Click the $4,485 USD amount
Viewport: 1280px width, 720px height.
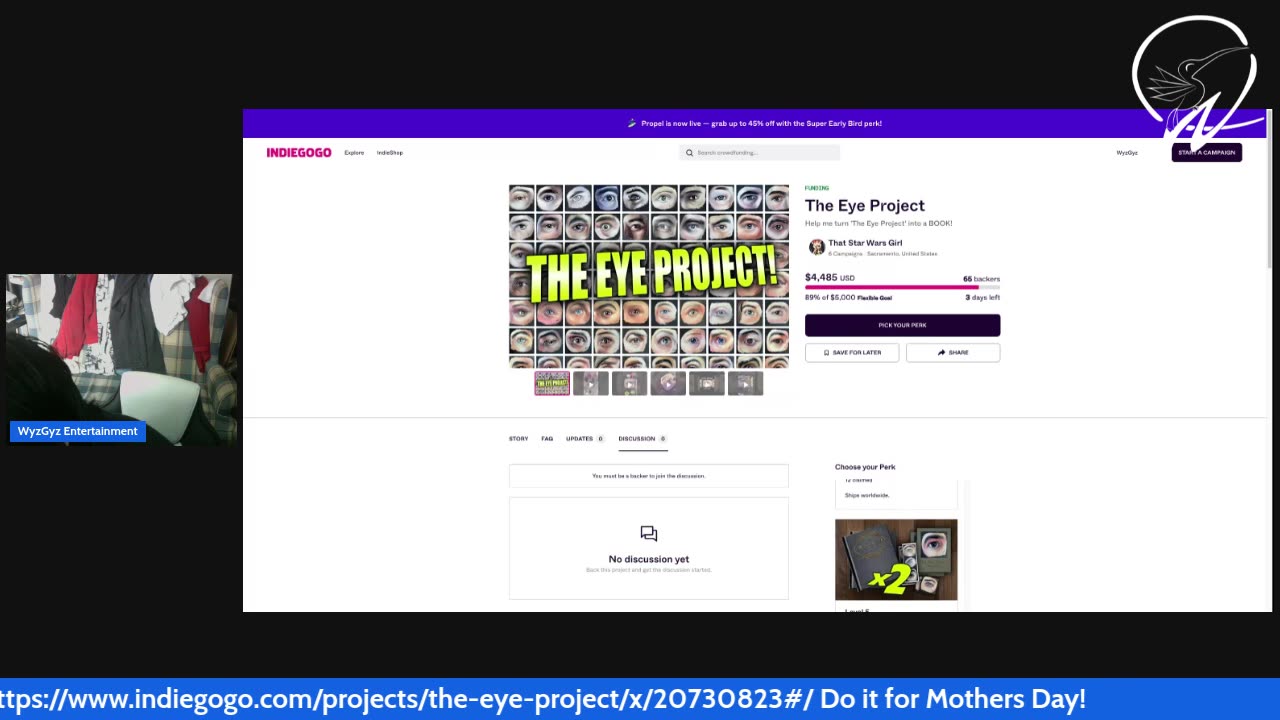[830, 277]
